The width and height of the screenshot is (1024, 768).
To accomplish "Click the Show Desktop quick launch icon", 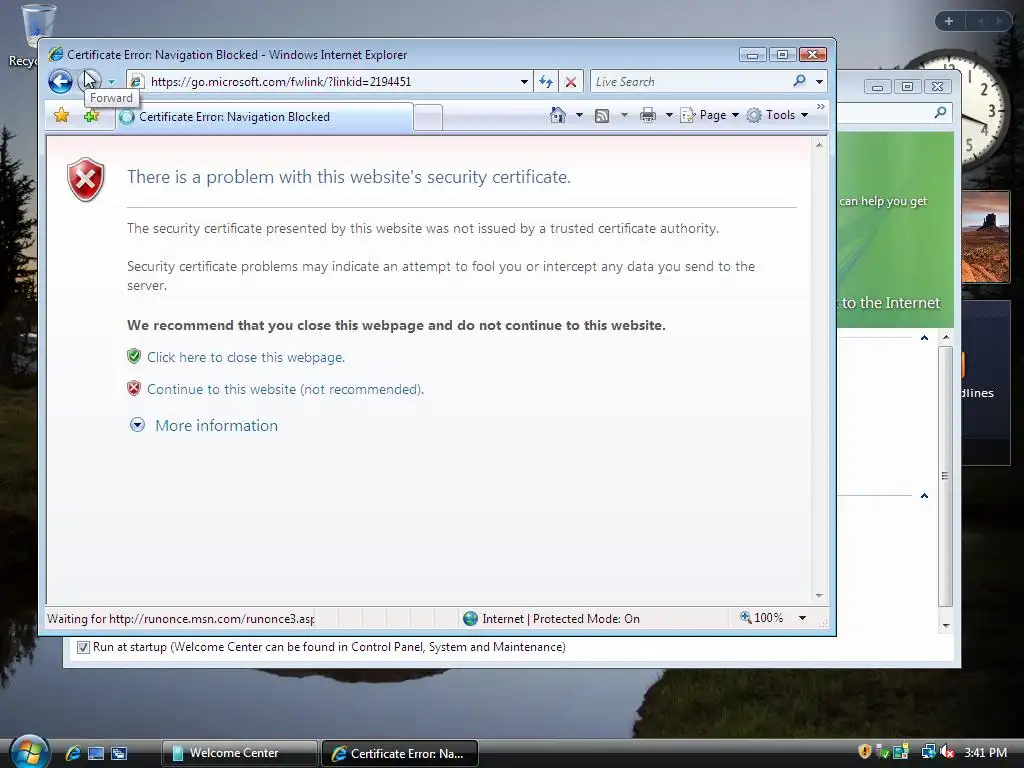I will click(x=96, y=753).
